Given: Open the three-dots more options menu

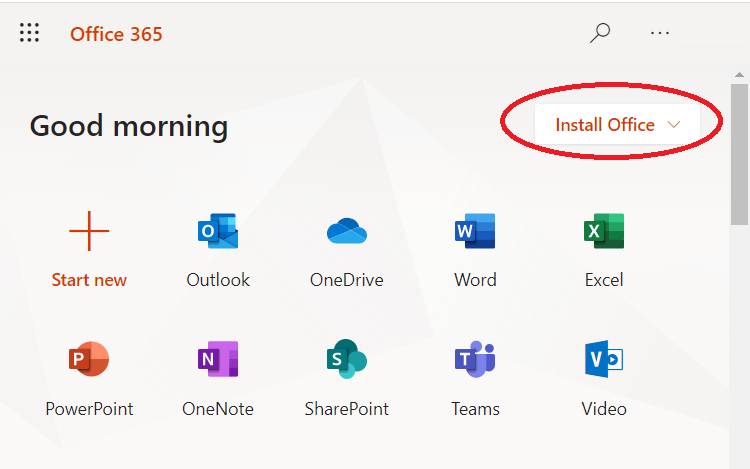Looking at the screenshot, I should (x=660, y=33).
